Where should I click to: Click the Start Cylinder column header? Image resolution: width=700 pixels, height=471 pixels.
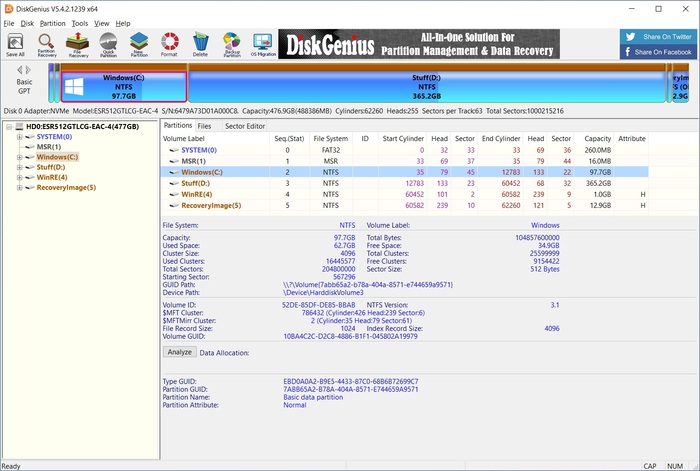402,138
